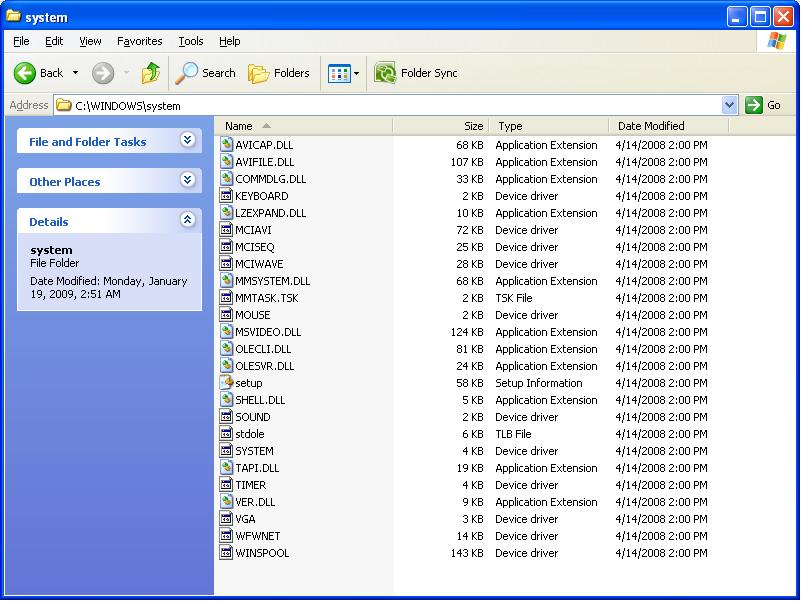Open the Favorites menu

pyautogui.click(x=139, y=41)
